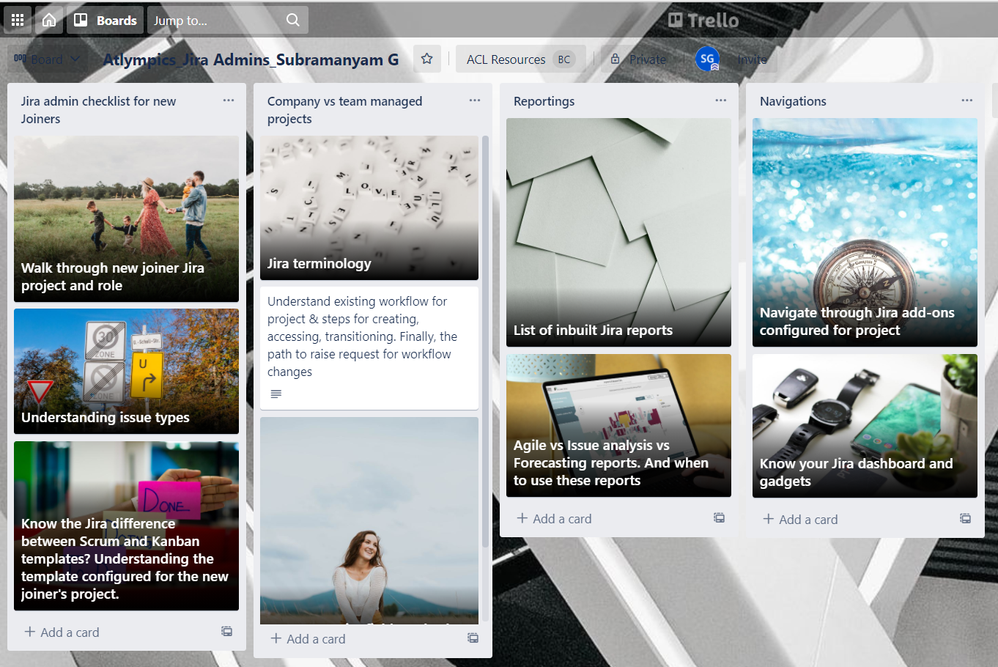Open the 'Understanding issue types' card

coord(127,371)
